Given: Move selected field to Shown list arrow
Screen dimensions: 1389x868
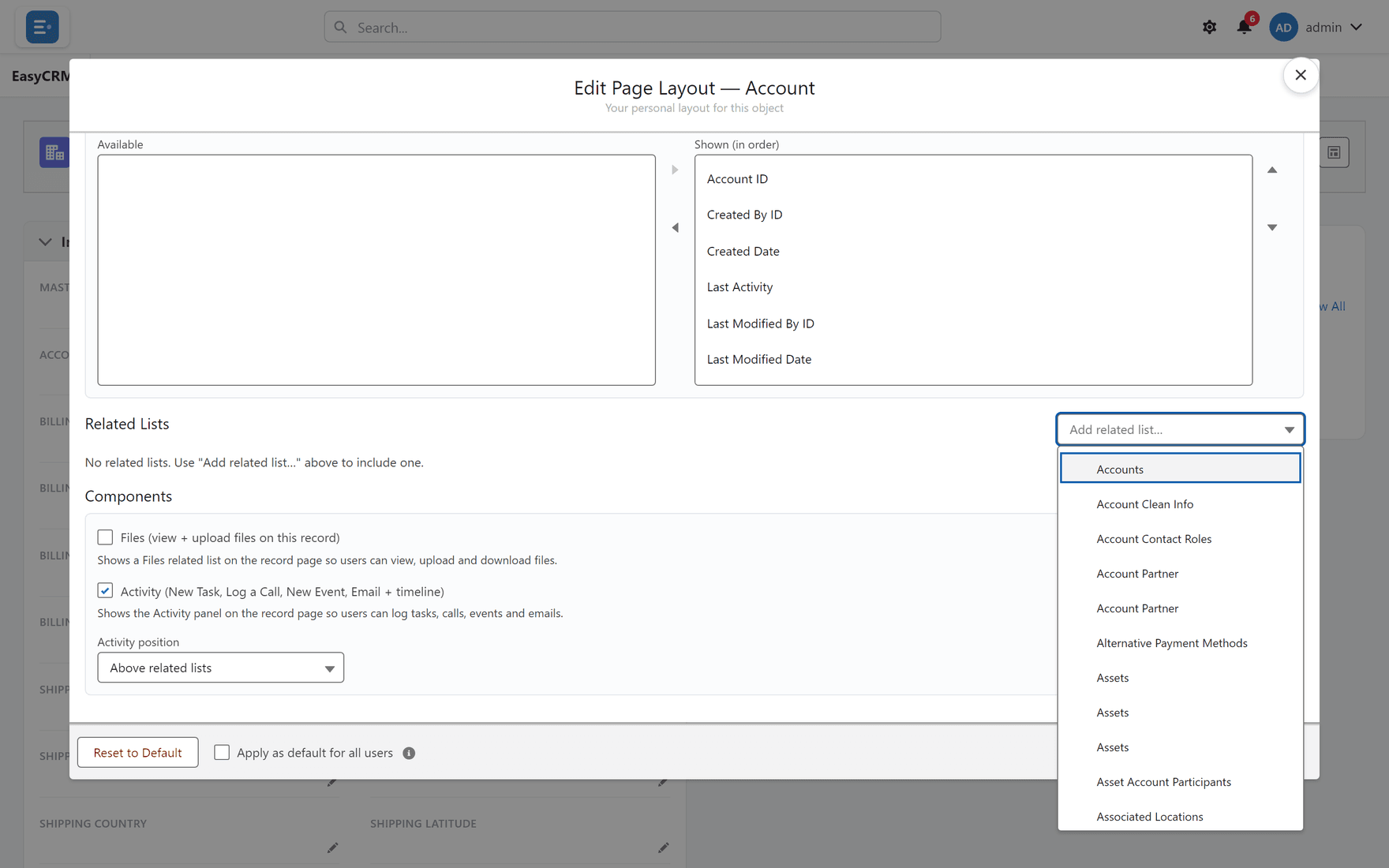Looking at the screenshot, I should [675, 170].
